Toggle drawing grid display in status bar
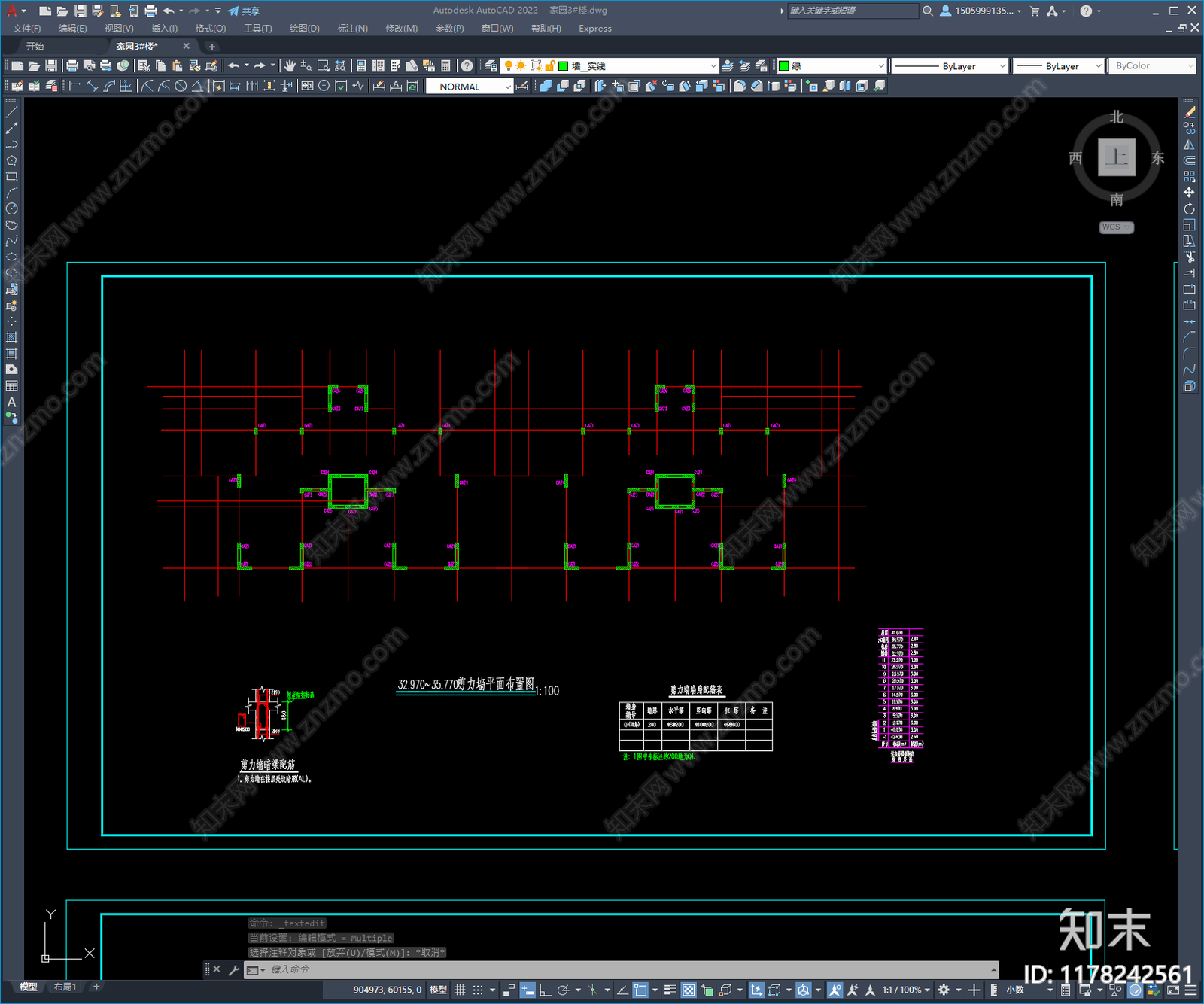This screenshot has width=1204, height=1004. [x=460, y=990]
